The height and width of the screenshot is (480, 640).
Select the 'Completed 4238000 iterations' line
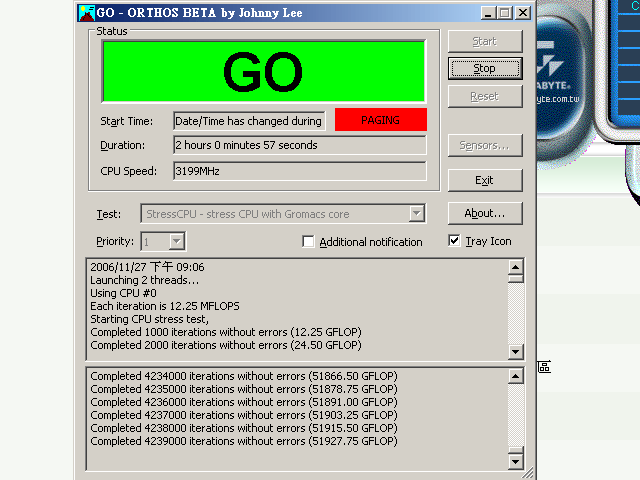pos(244,429)
